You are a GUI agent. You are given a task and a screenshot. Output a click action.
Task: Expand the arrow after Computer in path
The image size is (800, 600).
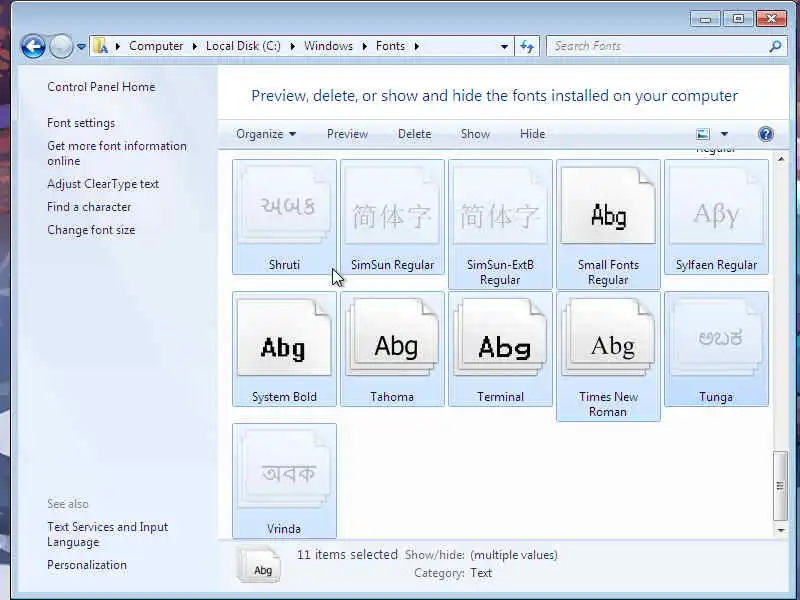194,46
